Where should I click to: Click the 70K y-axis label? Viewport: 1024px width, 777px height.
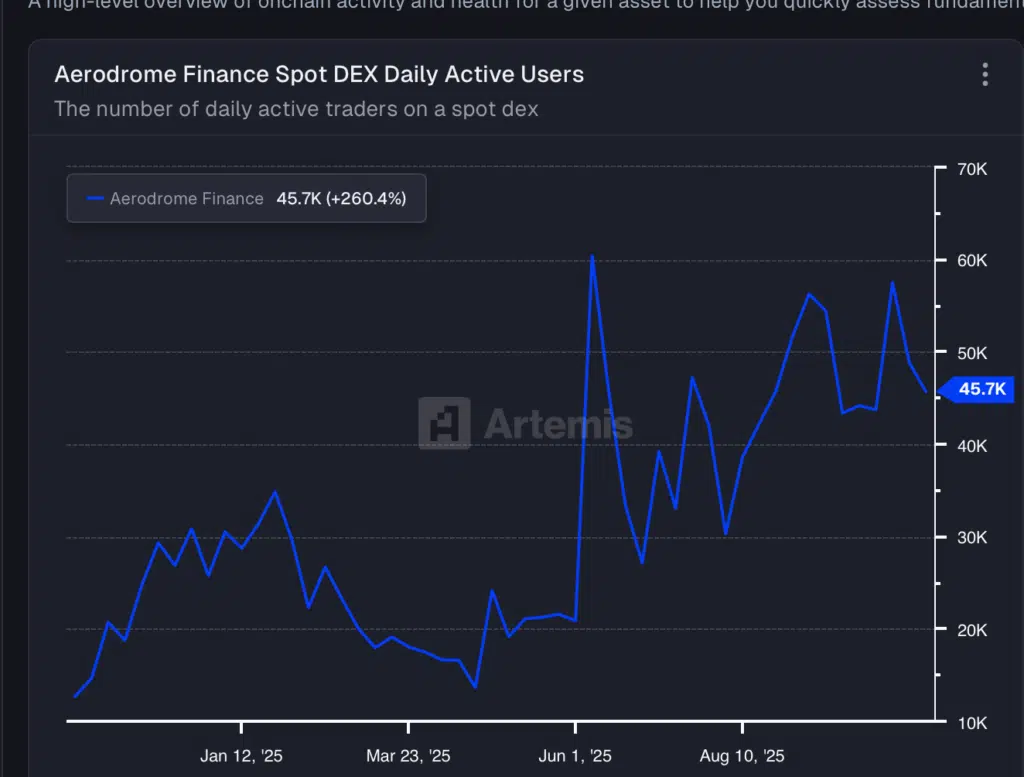click(x=972, y=169)
